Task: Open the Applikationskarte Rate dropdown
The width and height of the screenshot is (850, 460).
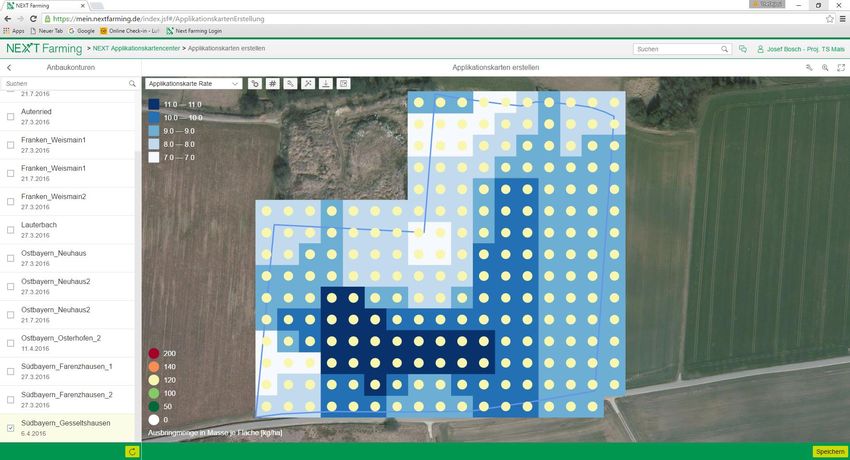Action: 193,84
